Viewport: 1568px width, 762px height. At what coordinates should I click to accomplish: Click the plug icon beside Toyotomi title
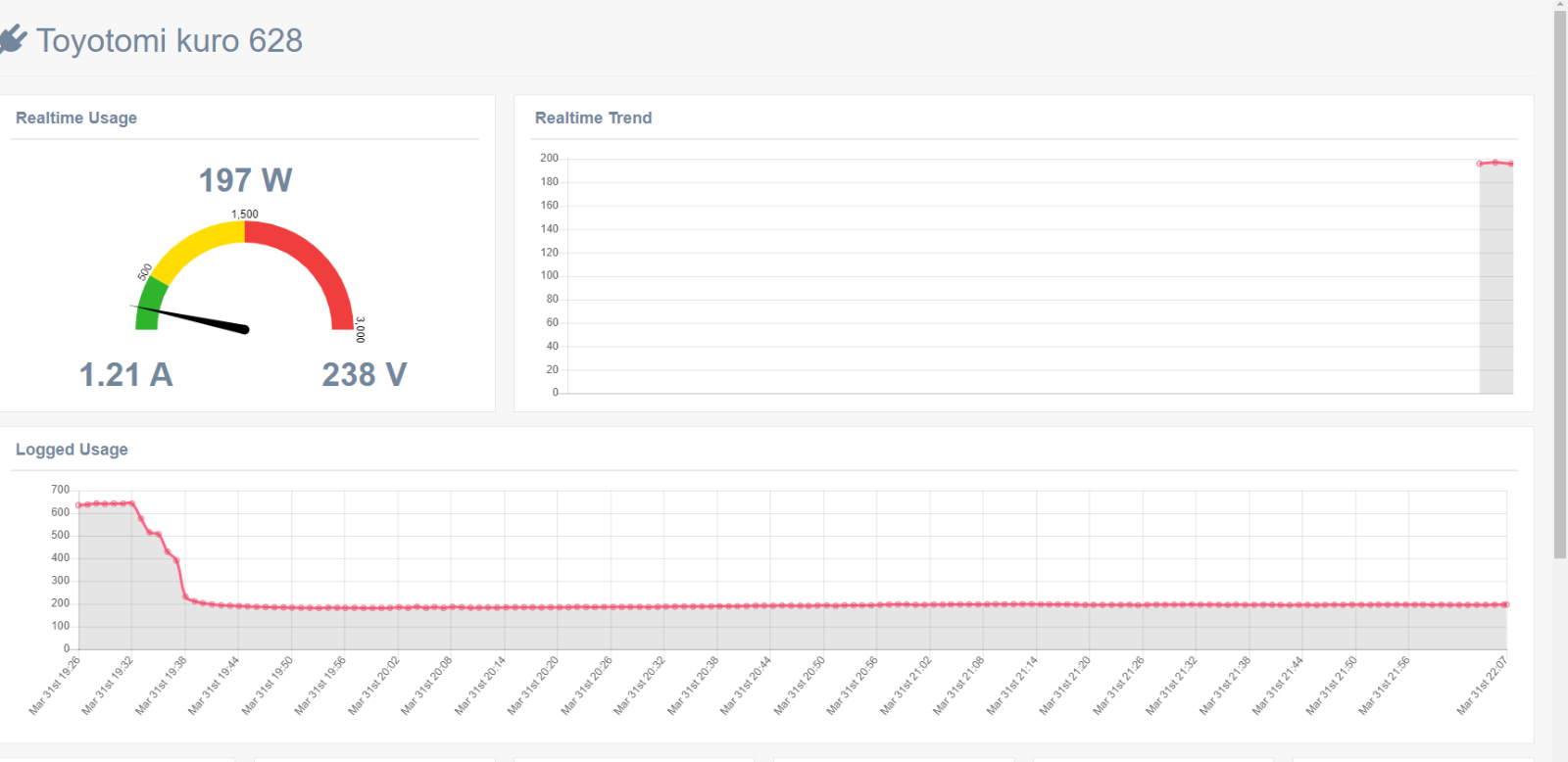13,40
